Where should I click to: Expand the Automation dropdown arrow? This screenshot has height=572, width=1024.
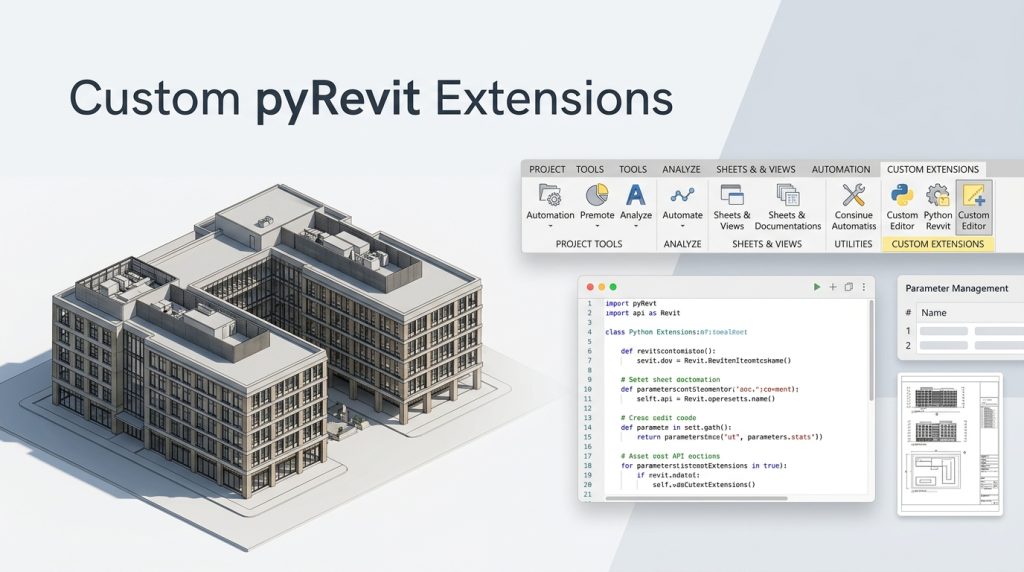click(x=550, y=227)
